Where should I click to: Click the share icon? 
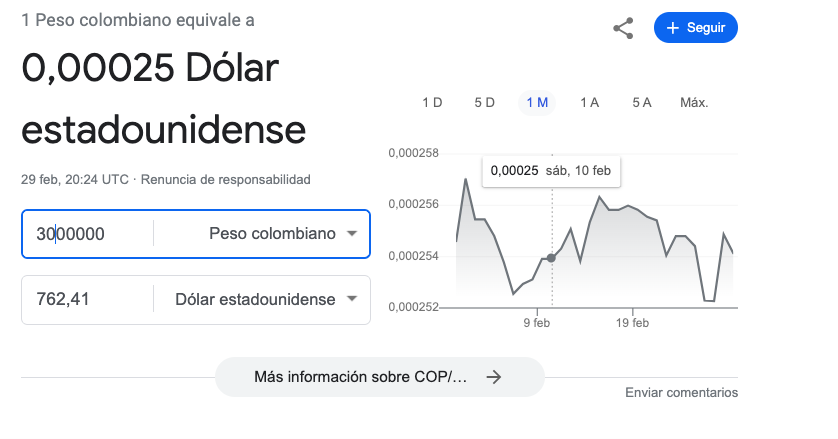point(623,28)
